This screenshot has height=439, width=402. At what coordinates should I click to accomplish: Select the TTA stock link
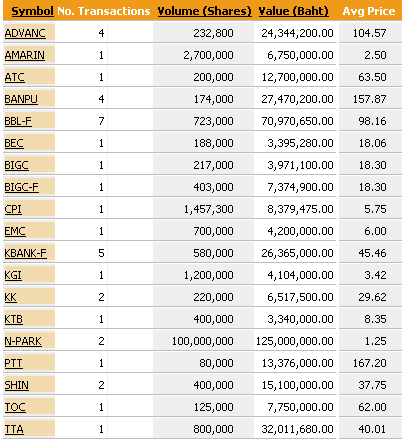pos(14,429)
